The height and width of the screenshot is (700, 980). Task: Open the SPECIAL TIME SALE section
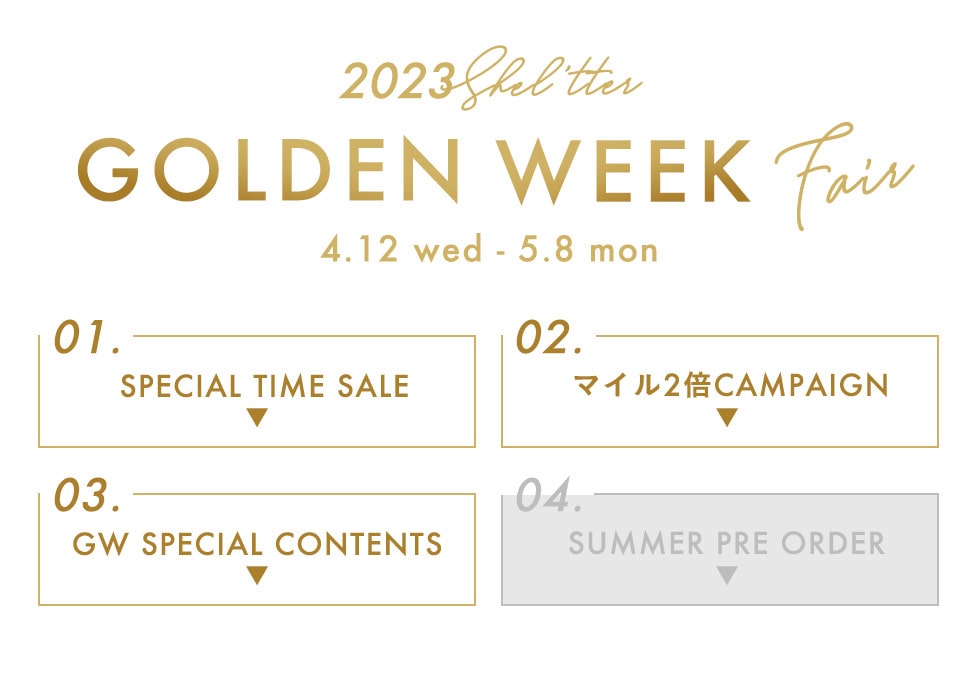(265, 385)
